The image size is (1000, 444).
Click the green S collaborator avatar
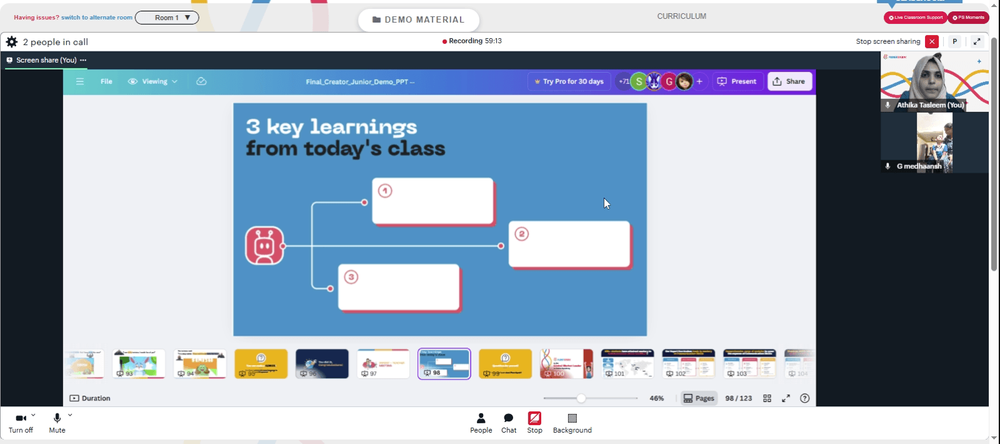click(x=638, y=82)
